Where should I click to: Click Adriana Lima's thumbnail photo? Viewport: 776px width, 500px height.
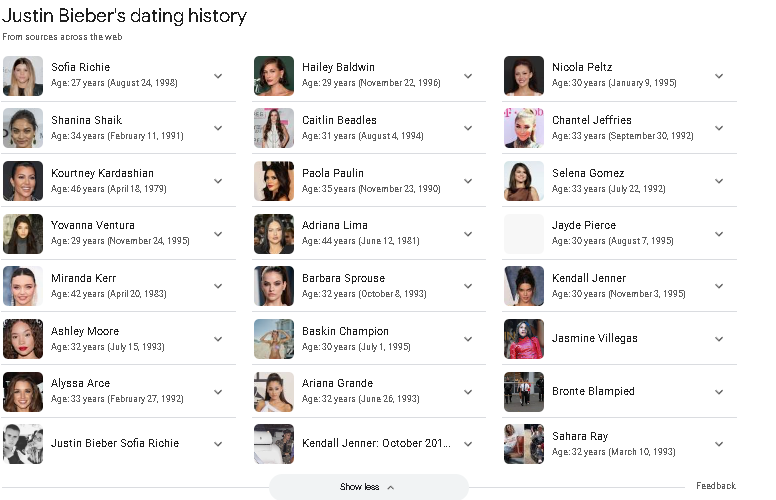pos(273,234)
